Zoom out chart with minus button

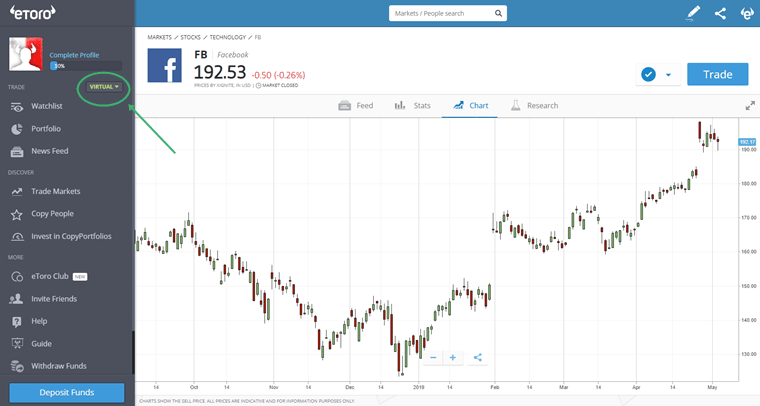point(433,358)
